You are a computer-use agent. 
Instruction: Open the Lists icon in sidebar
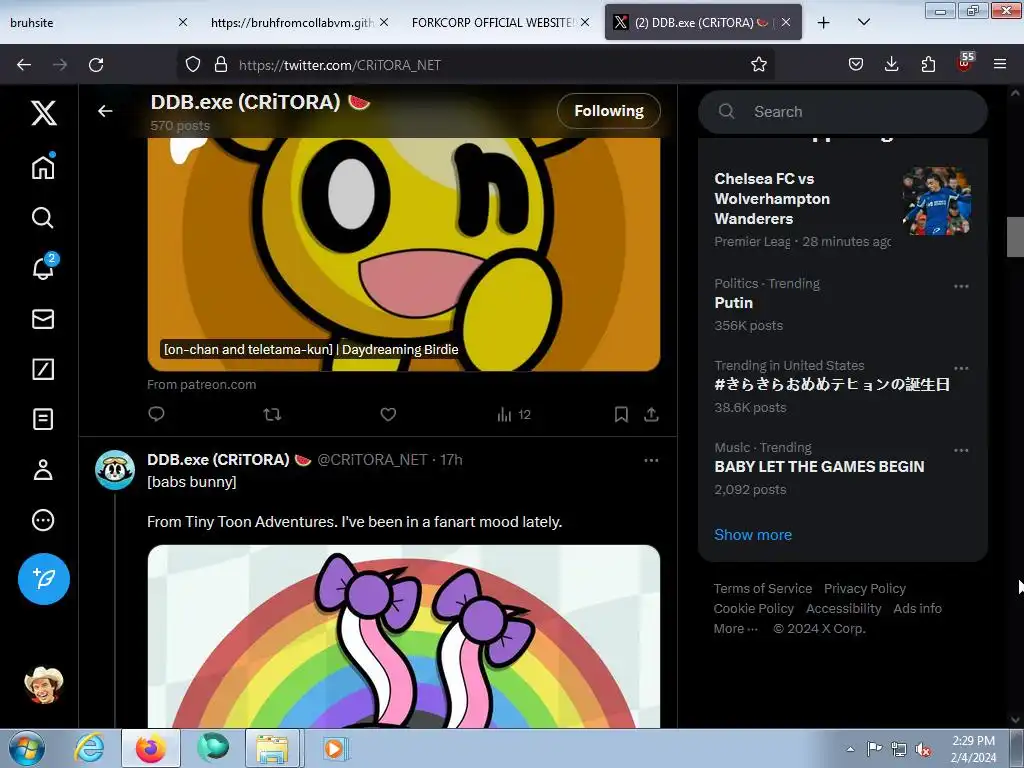pyautogui.click(x=43, y=419)
